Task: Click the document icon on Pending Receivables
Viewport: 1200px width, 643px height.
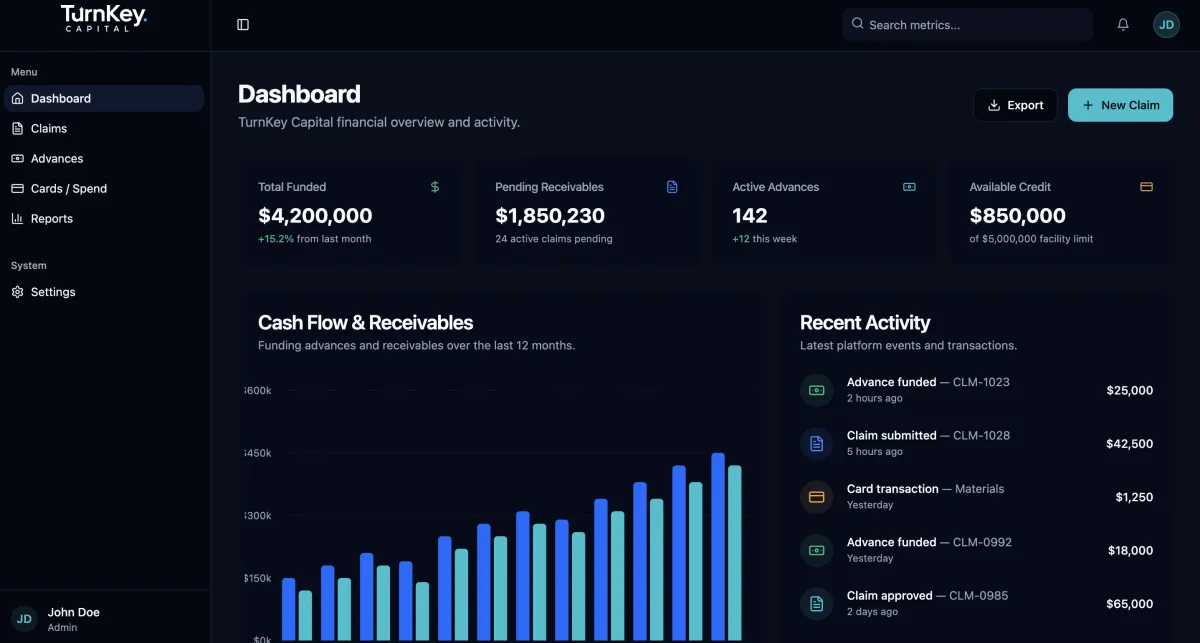Action: click(672, 187)
